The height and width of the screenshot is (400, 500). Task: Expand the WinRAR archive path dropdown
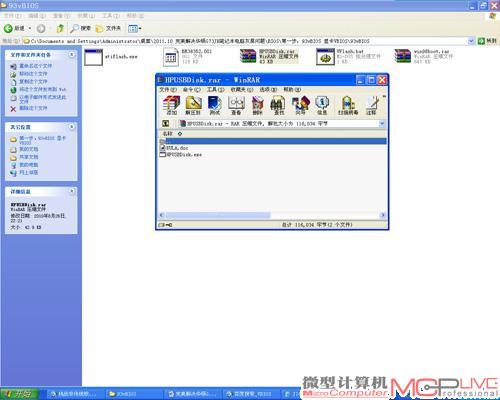pyautogui.click(x=382, y=124)
